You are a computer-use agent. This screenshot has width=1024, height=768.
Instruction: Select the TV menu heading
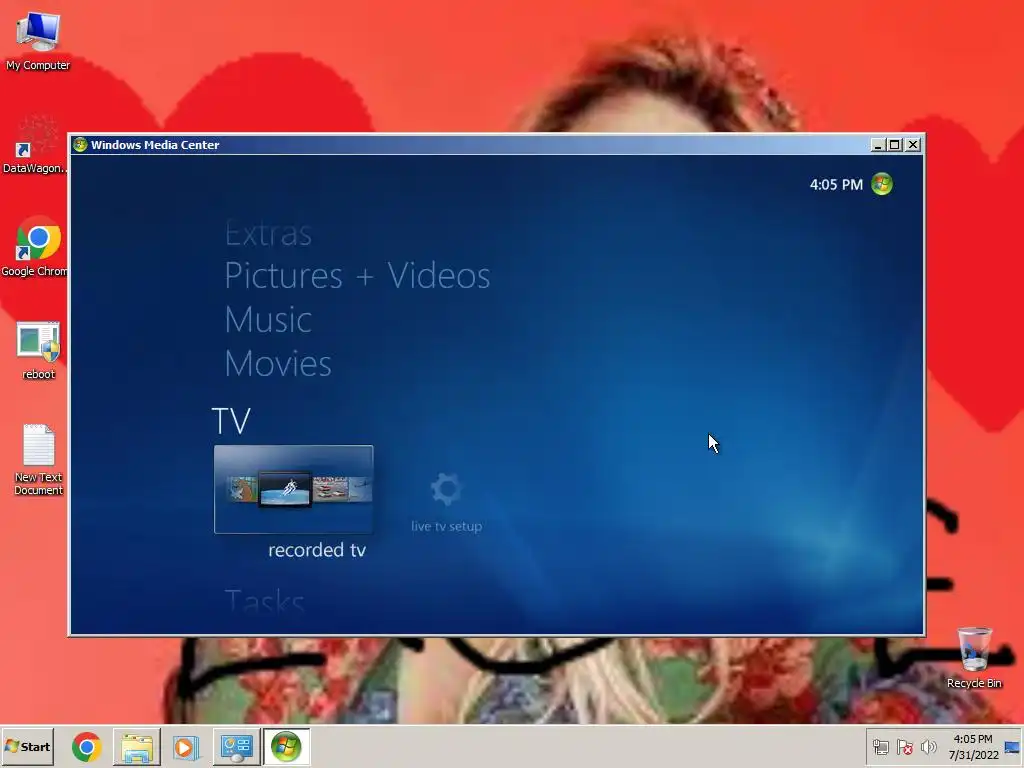pos(231,421)
